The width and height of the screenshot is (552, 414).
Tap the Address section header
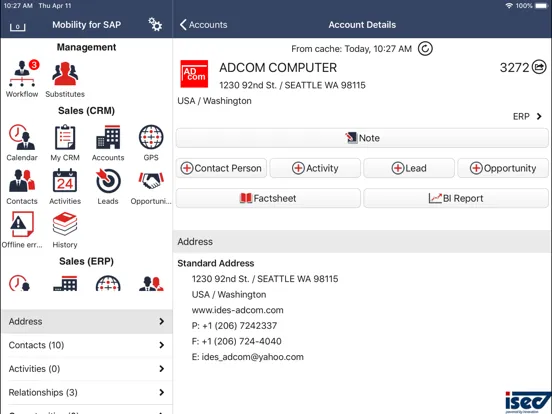362,242
